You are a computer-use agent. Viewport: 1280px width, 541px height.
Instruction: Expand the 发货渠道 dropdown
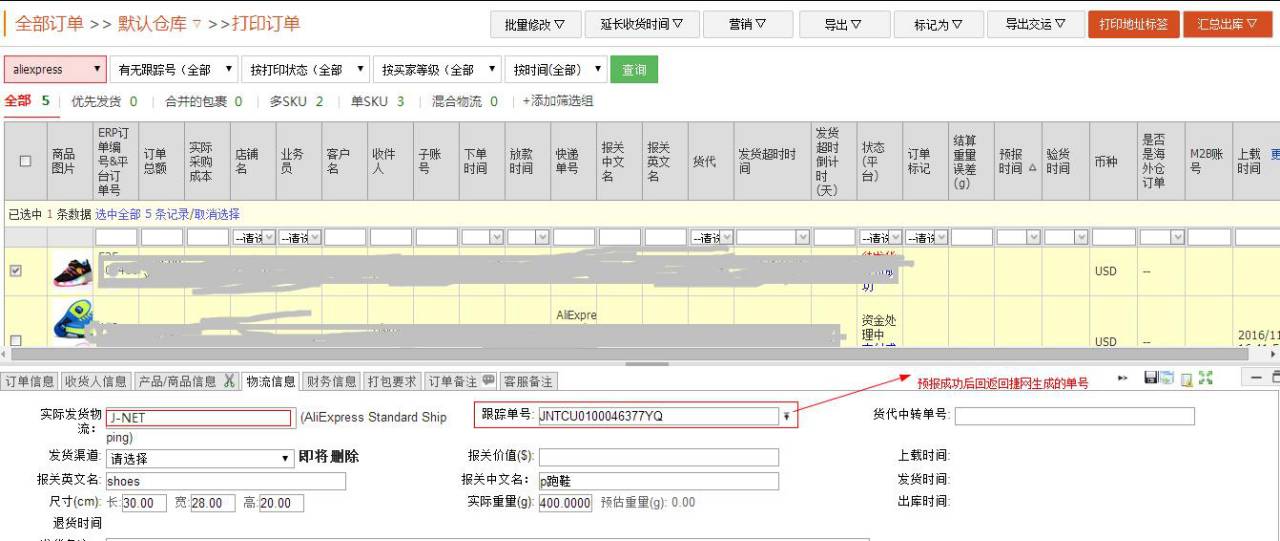tap(199, 459)
